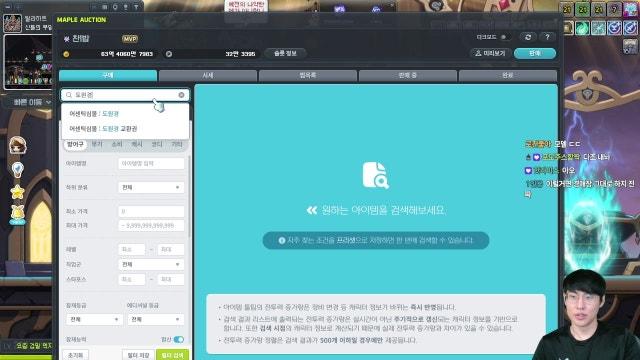Click the magnifier icon in the search field
This screenshot has height=360, width=640.
click(x=69, y=95)
